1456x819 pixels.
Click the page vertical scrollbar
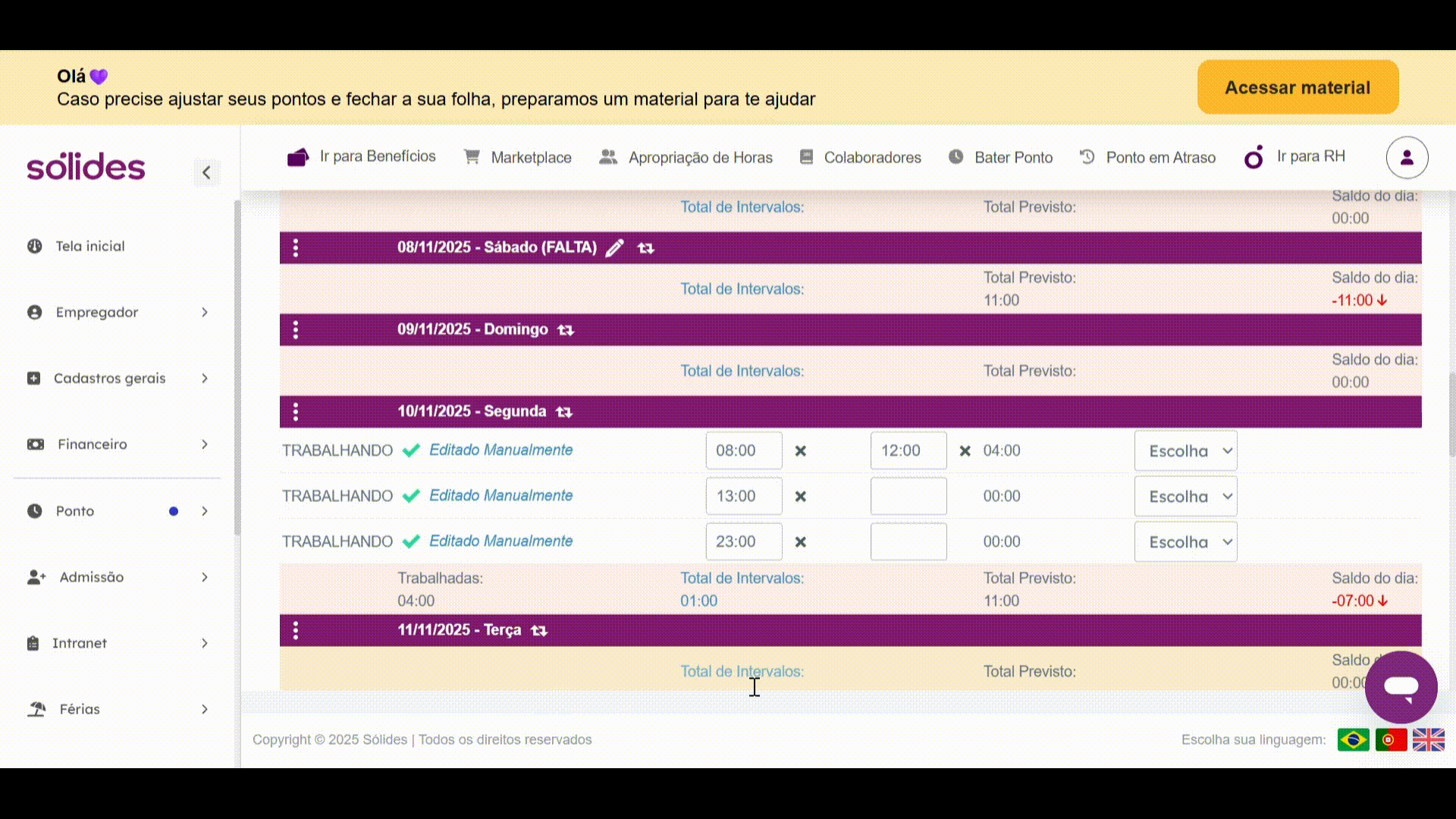[x=1451, y=413]
